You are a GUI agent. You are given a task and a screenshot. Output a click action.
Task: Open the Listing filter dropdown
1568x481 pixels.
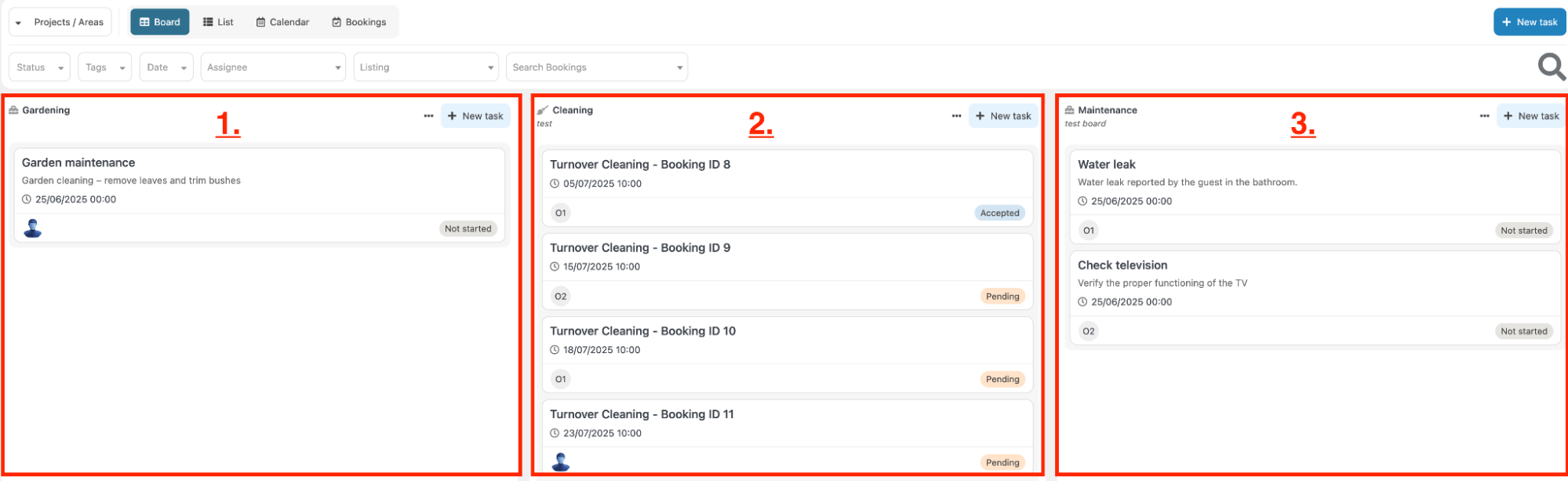426,67
